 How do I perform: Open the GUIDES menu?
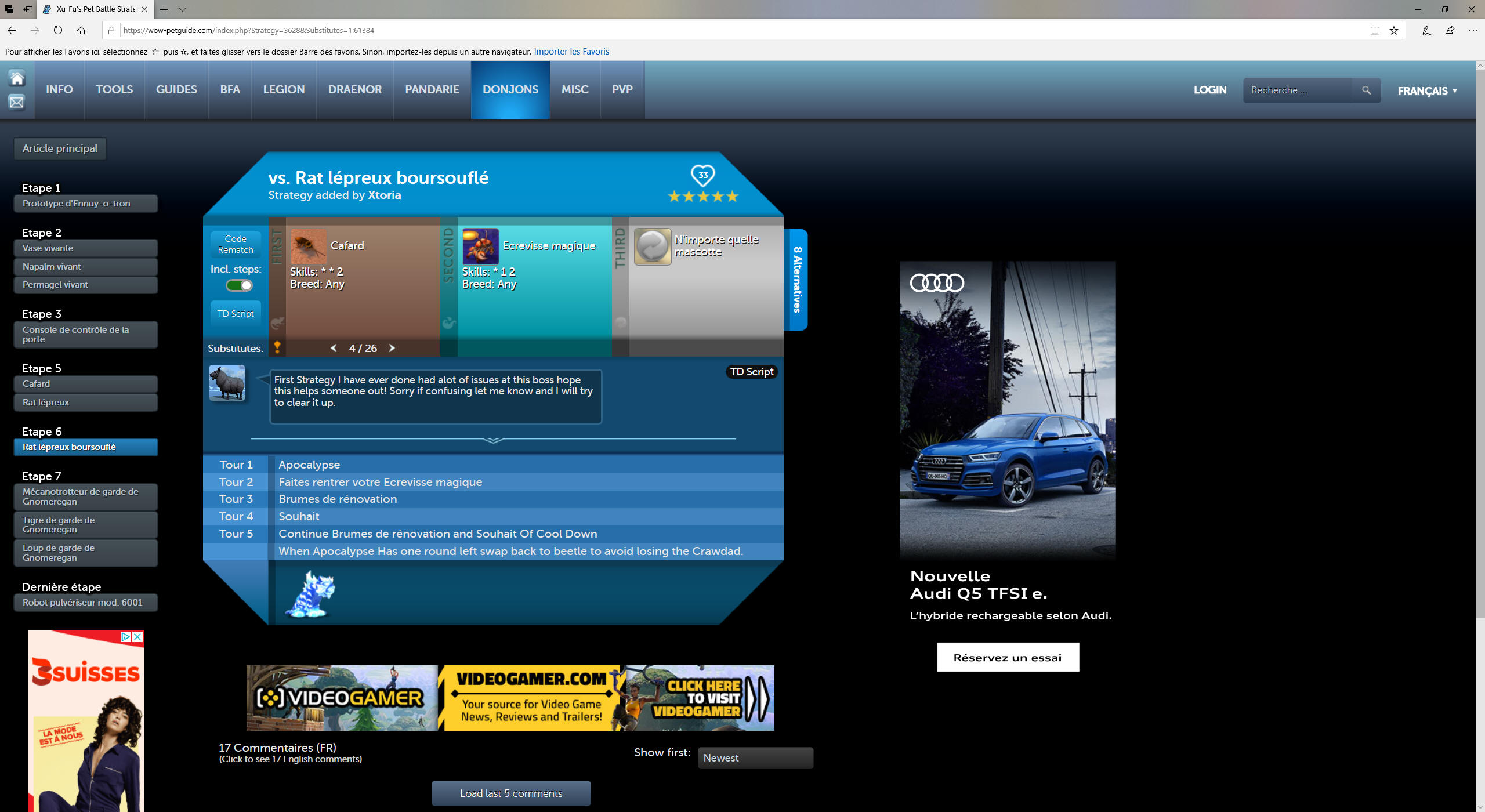176,90
